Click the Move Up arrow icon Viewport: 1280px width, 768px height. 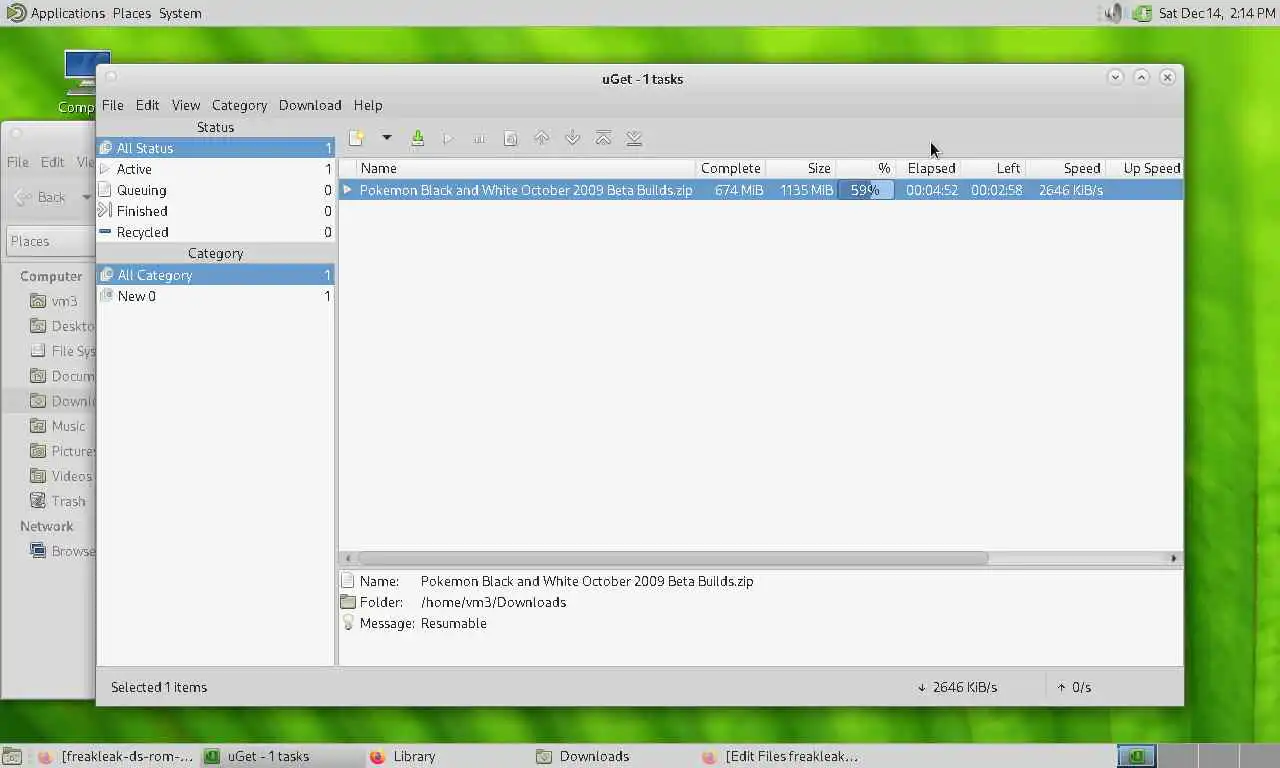[x=541, y=138]
